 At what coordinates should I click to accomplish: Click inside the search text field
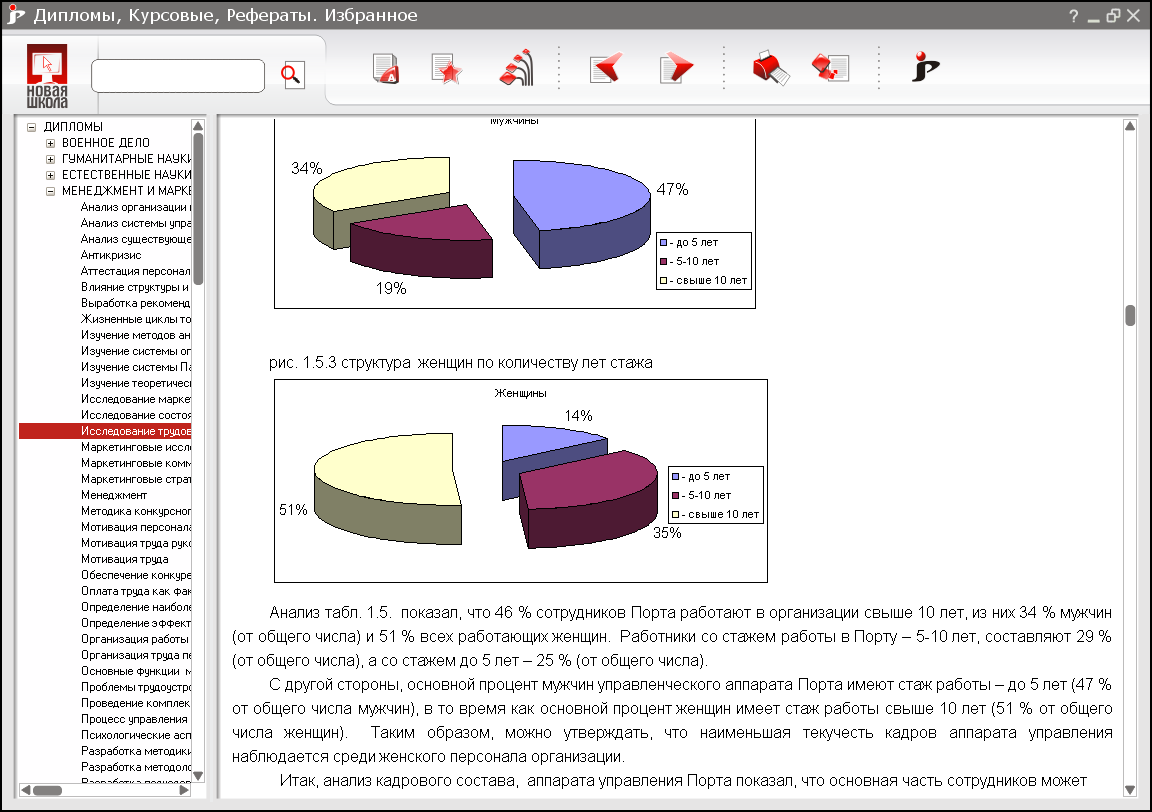coord(178,76)
